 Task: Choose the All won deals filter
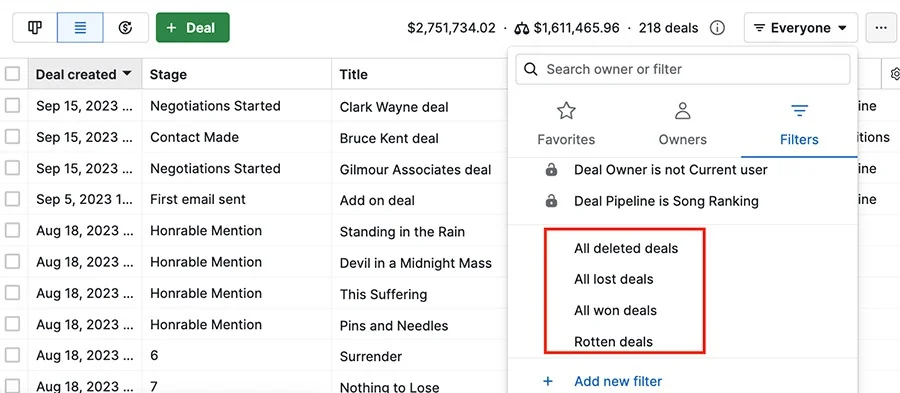click(x=615, y=310)
